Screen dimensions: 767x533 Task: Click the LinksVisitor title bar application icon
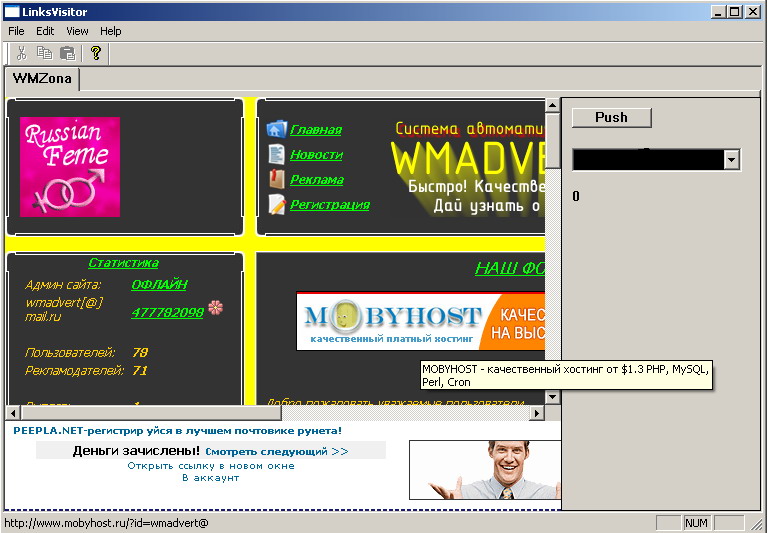point(11,12)
